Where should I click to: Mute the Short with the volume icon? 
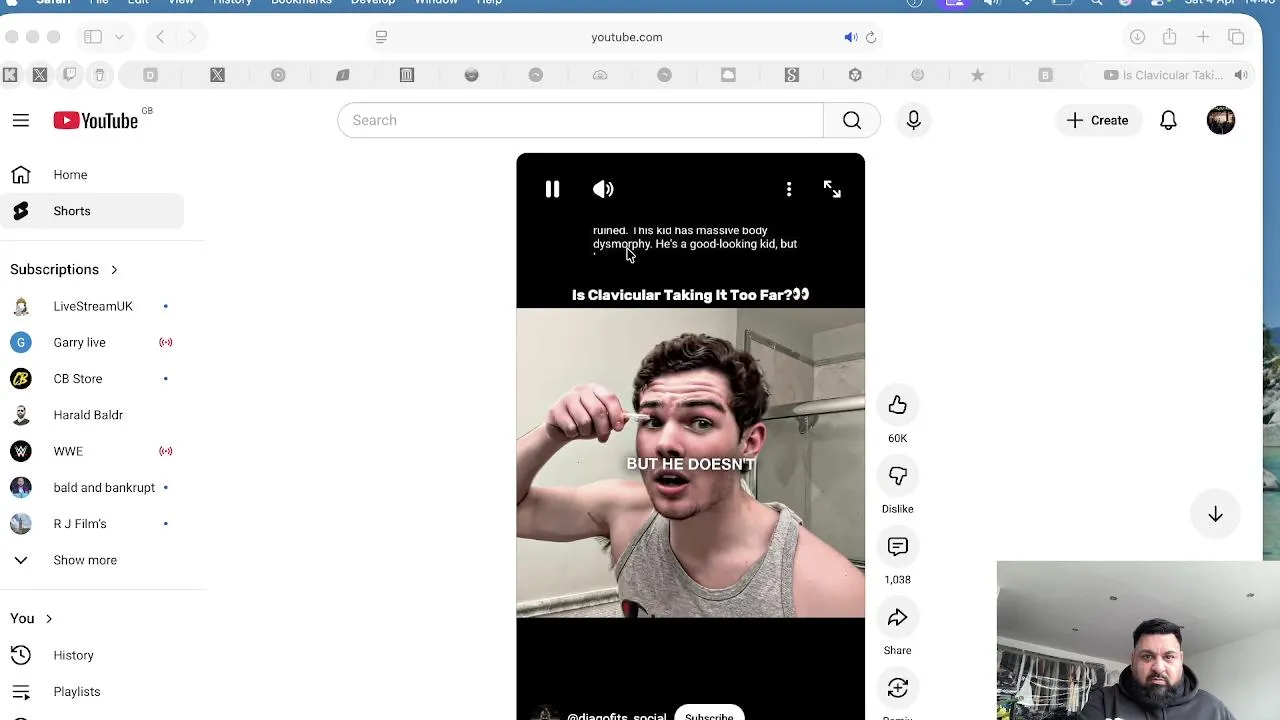point(603,189)
